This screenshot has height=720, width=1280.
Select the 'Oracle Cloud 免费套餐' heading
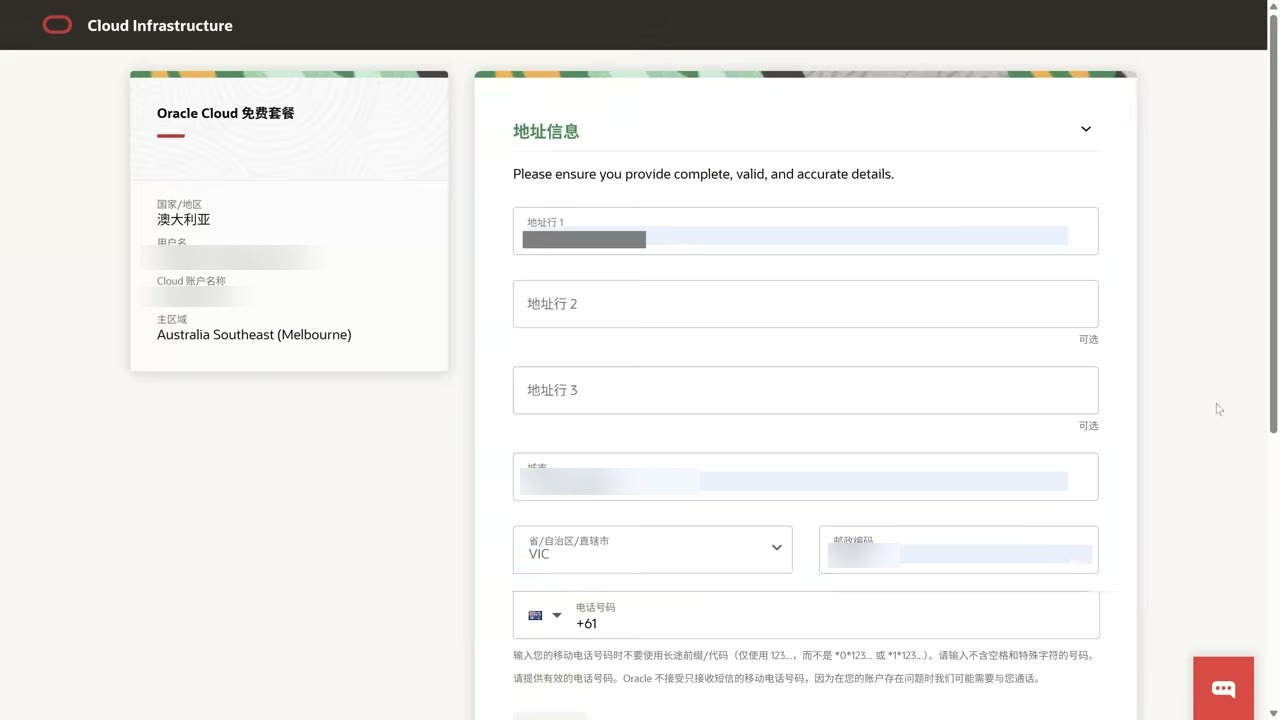coord(226,113)
